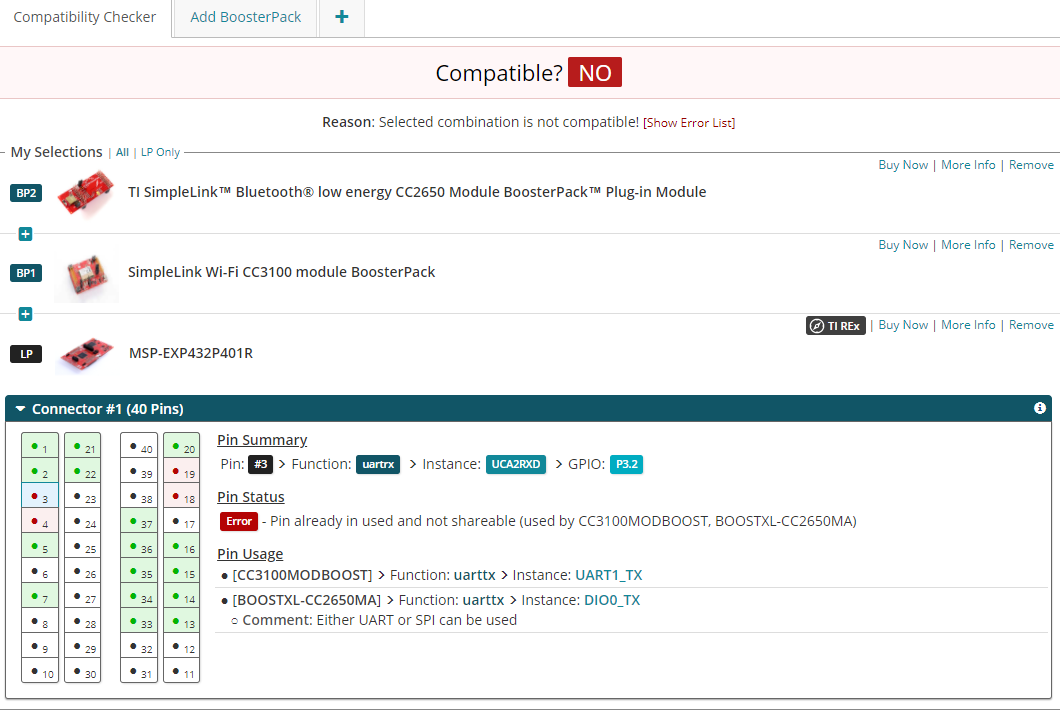Select error pin 3 in the connector
1060x712 pixels.
tap(40, 496)
